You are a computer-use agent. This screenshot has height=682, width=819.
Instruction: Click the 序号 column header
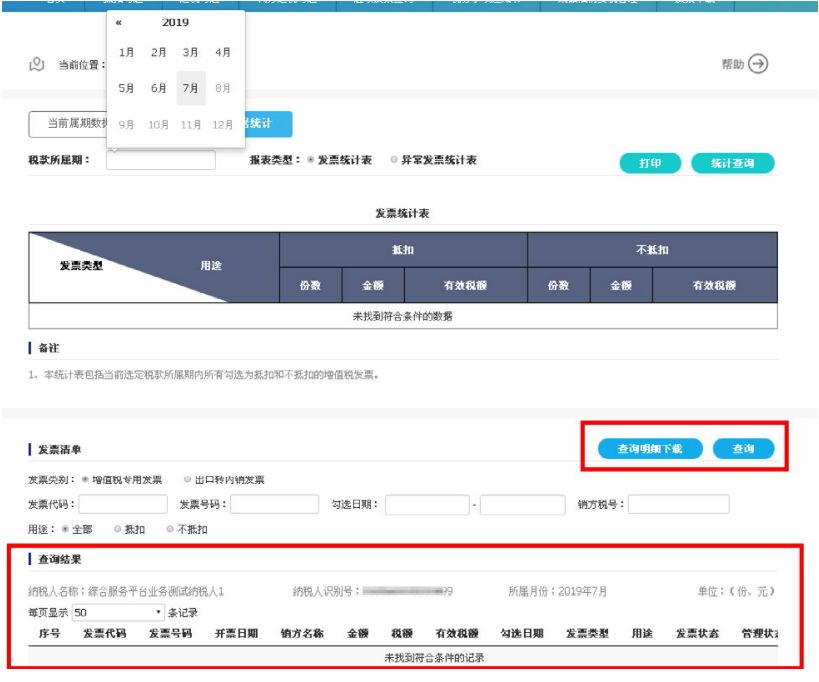(x=49, y=633)
